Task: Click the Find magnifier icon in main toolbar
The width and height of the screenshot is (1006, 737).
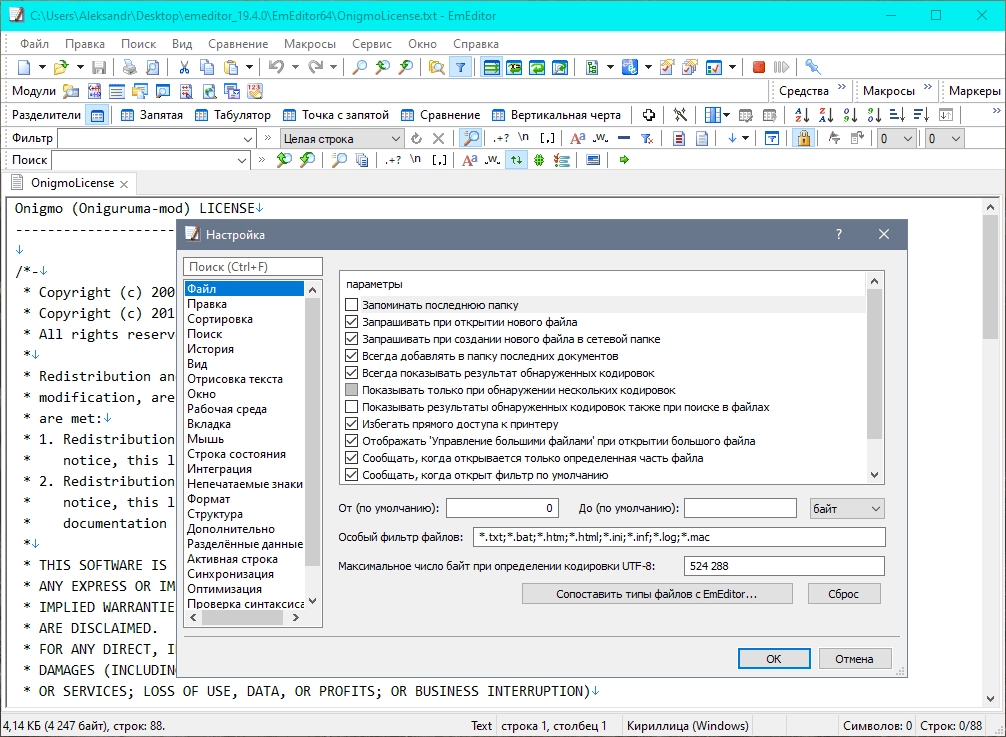Action: 360,67
